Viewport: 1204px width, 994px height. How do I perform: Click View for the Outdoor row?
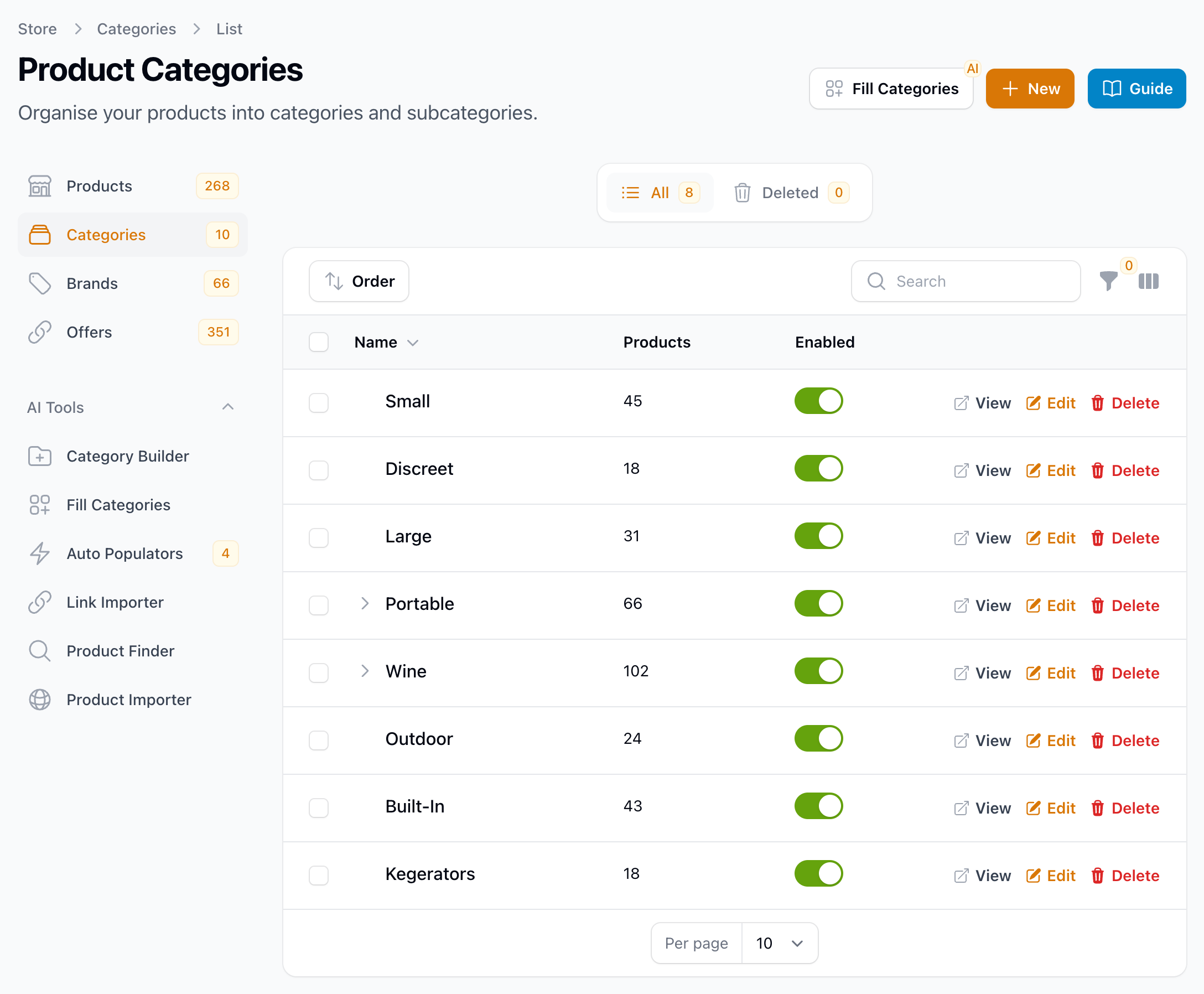click(x=983, y=741)
